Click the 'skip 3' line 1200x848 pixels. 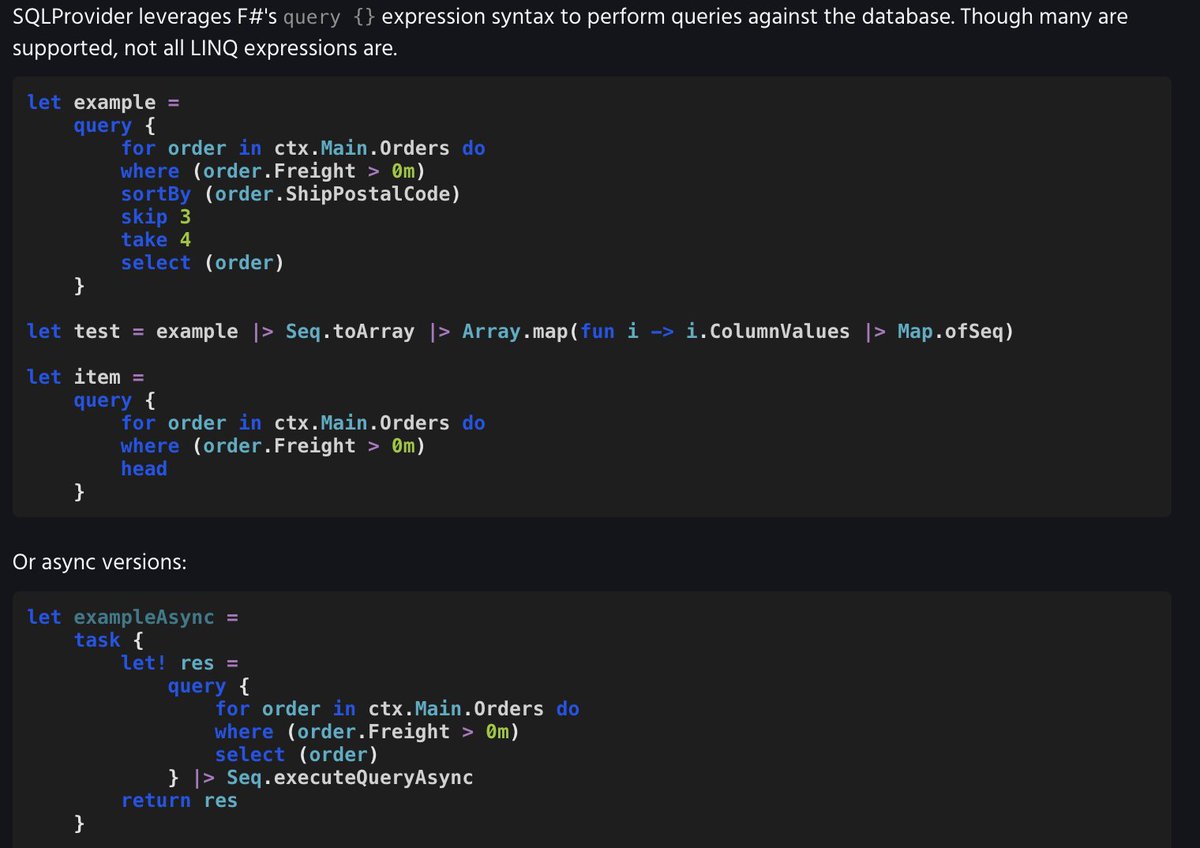pos(156,217)
